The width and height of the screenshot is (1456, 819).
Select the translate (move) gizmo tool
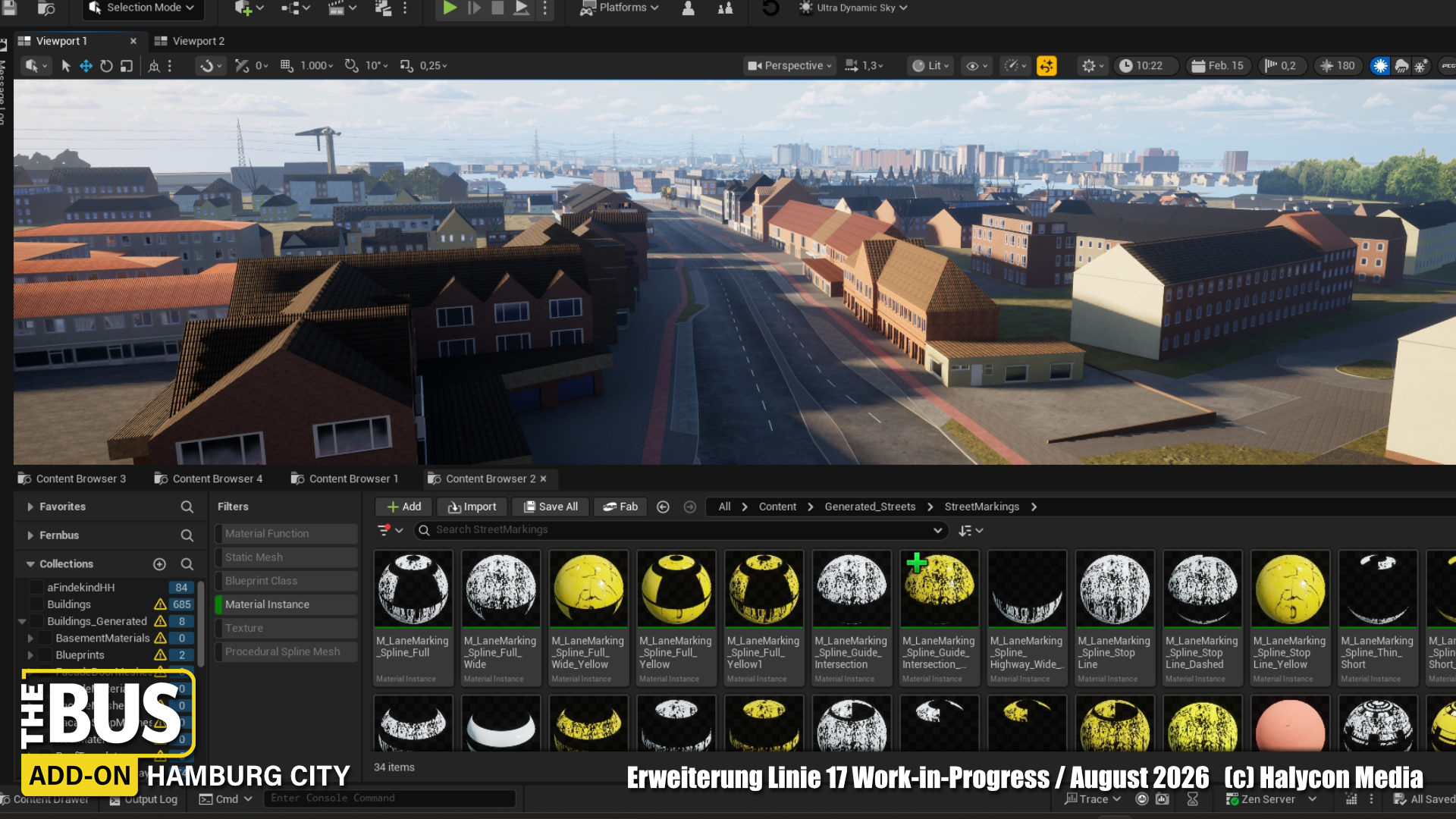pos(86,66)
